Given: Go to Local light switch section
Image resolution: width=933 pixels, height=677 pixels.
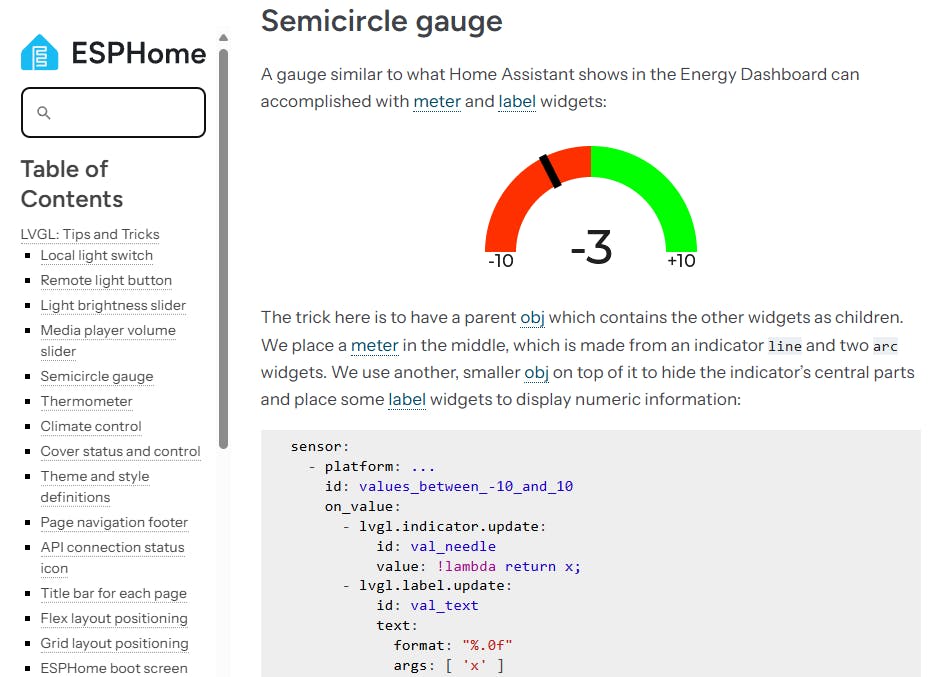Looking at the screenshot, I should (x=97, y=255).
